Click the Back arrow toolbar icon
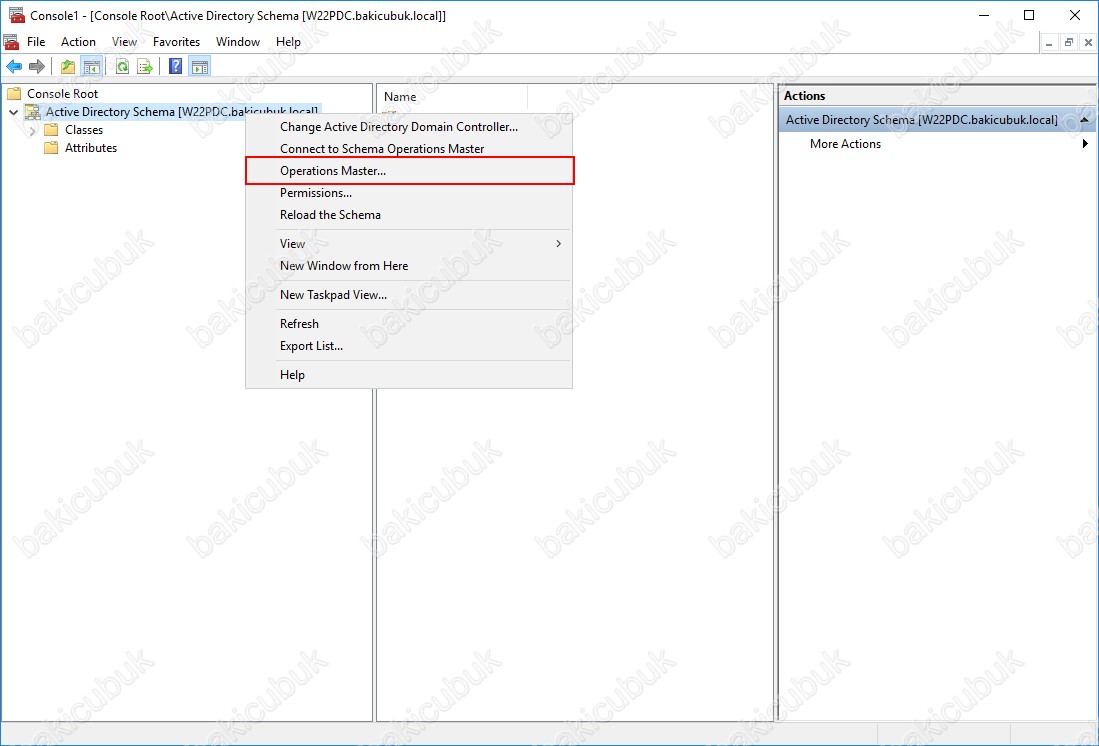1099x746 pixels. coord(14,67)
